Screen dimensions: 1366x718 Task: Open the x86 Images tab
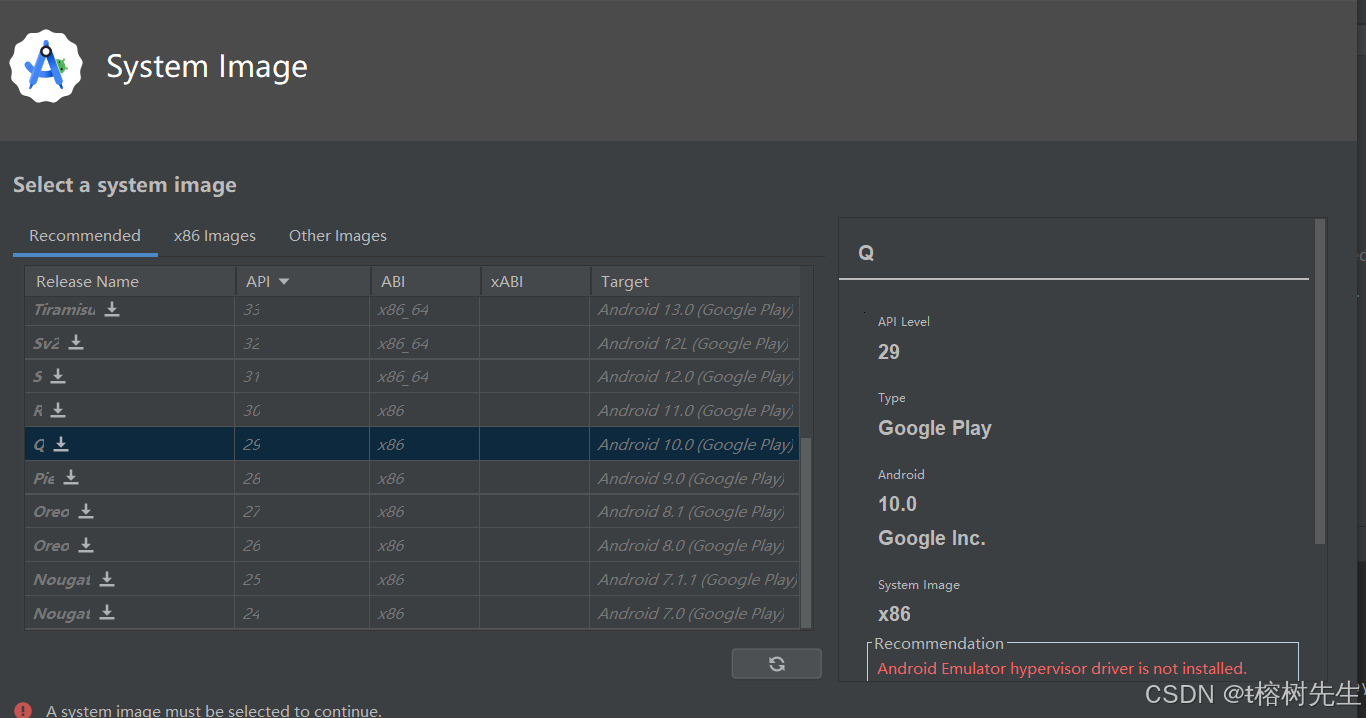215,236
